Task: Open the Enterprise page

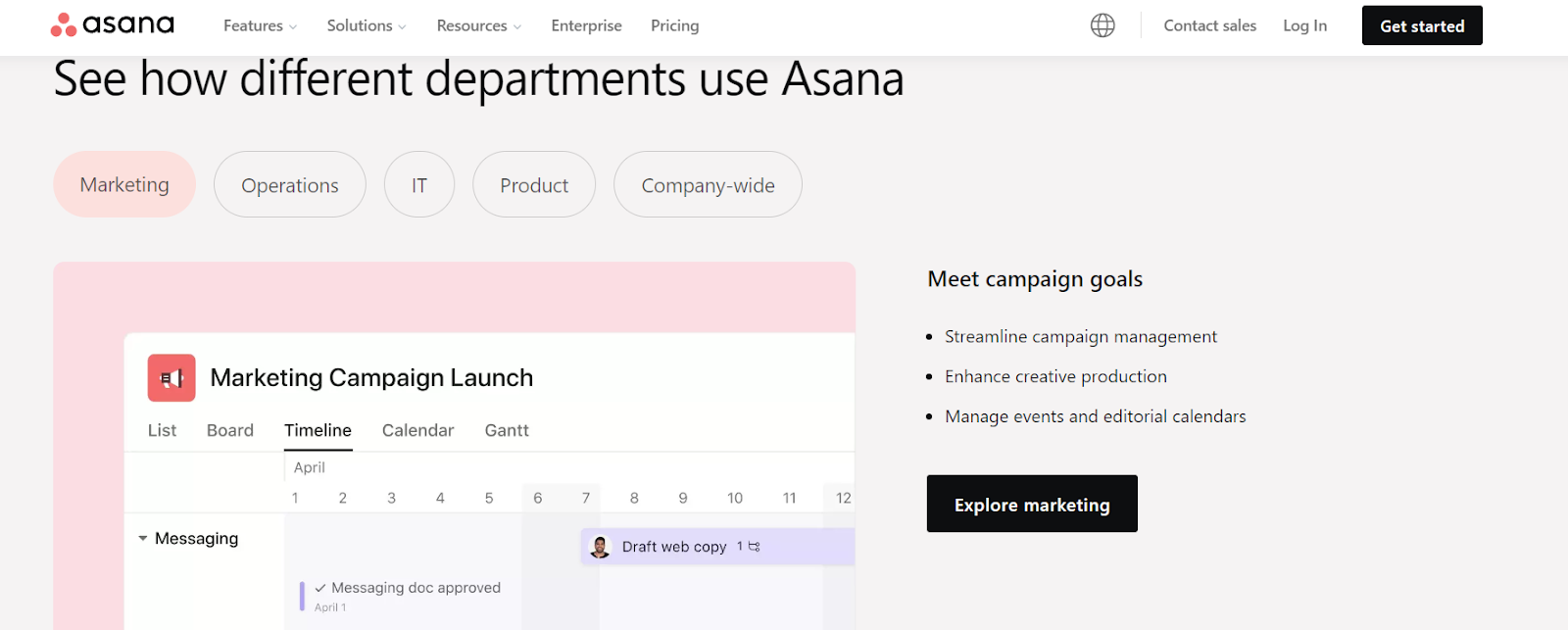Action: [586, 25]
